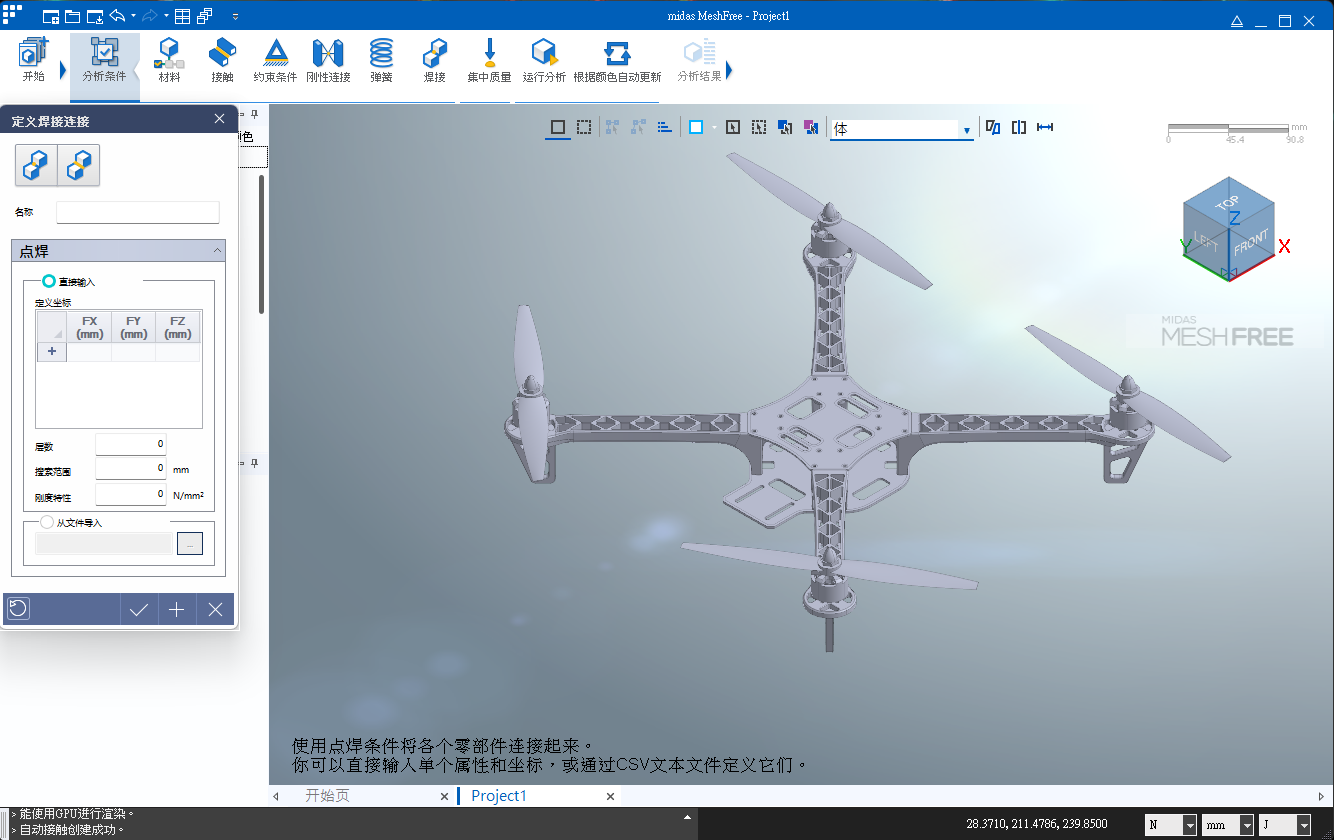Expand the status message log arrow
The width and height of the screenshot is (1334, 840).
(687, 818)
